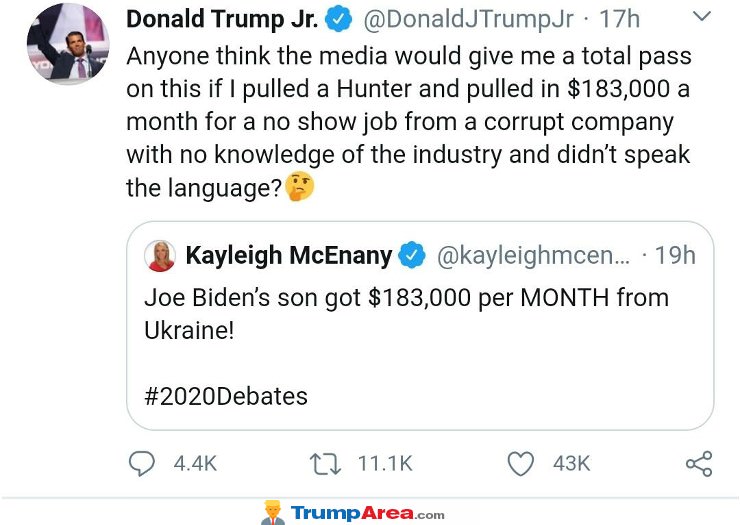Click the reply speech bubble icon
The width and height of the screenshot is (740, 525).
click(145, 463)
